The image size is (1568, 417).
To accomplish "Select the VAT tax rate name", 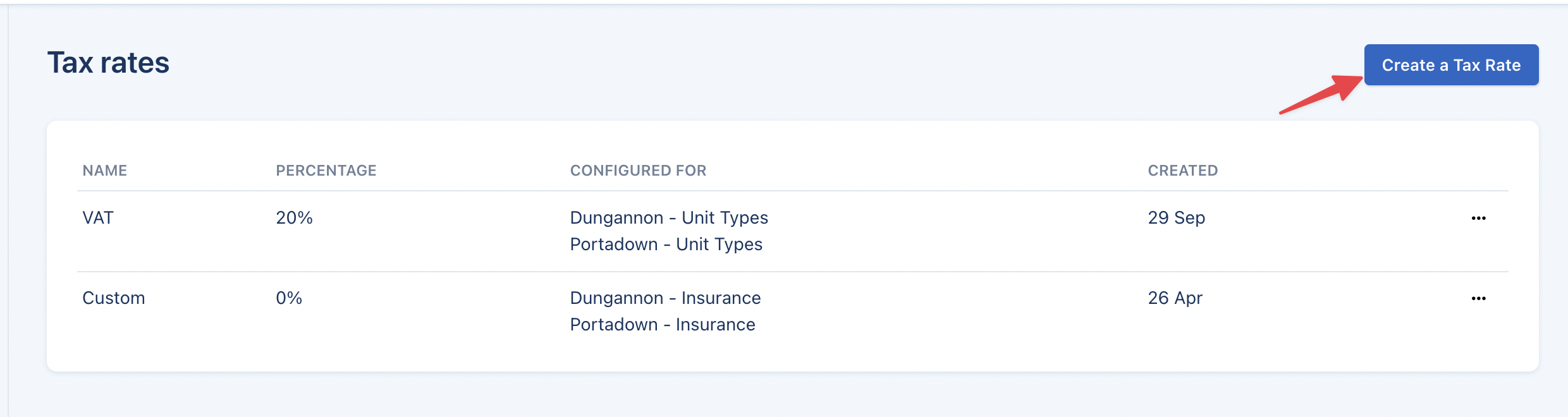I will (98, 218).
